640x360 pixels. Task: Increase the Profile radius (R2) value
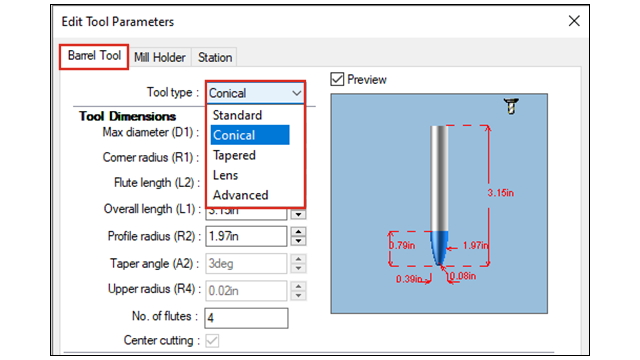point(298,232)
